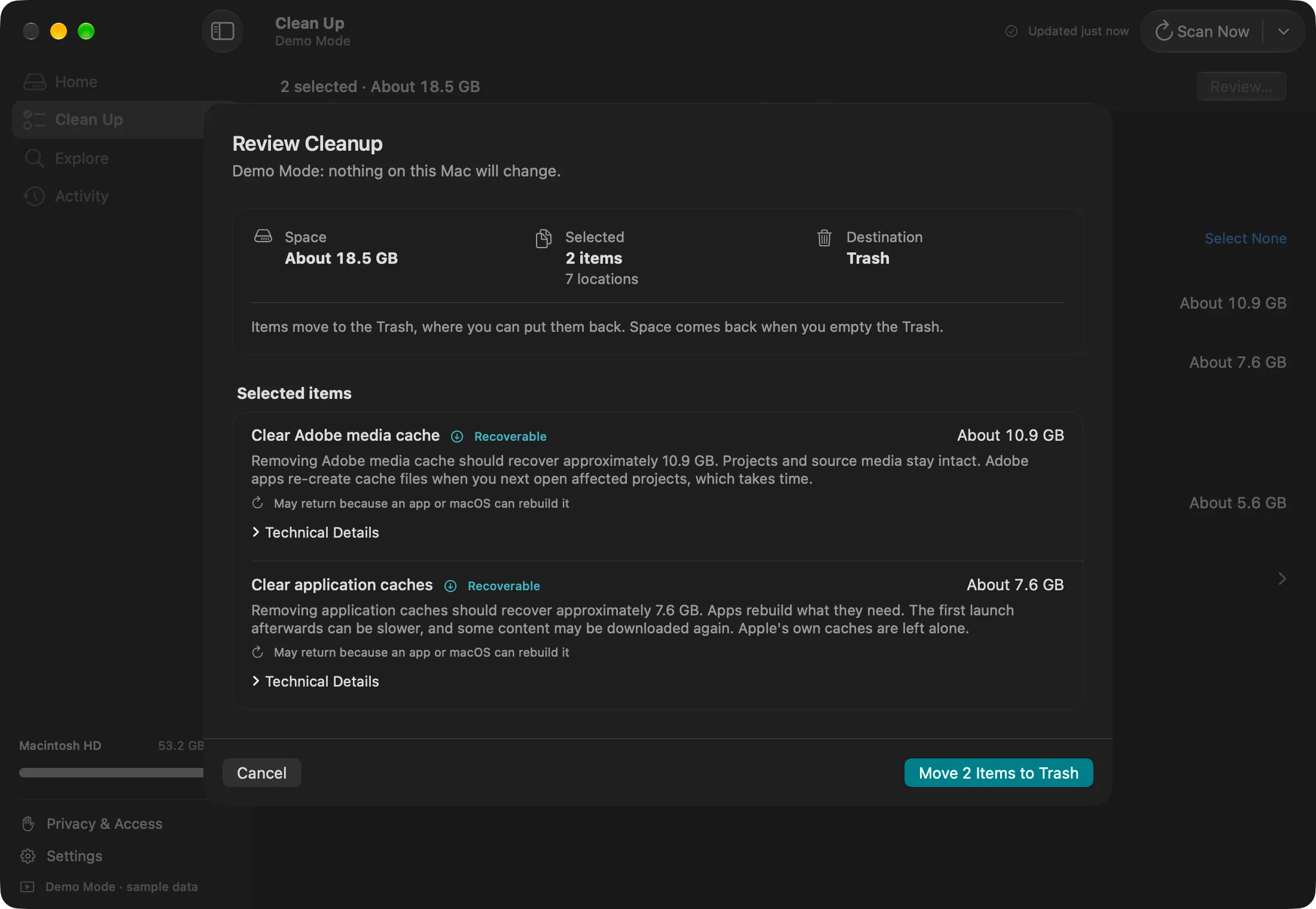
Task: Go to Explore in the sidebar
Action: 108,158
